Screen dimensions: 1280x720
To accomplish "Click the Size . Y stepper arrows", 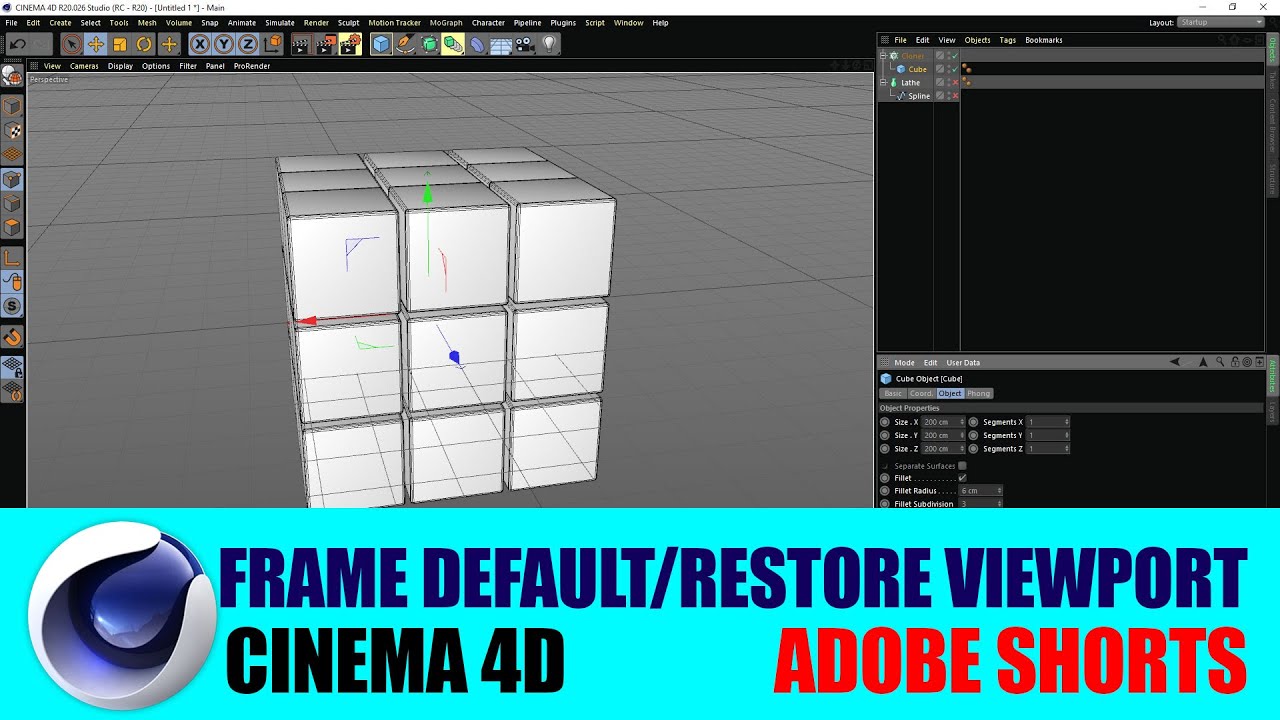I will point(962,435).
